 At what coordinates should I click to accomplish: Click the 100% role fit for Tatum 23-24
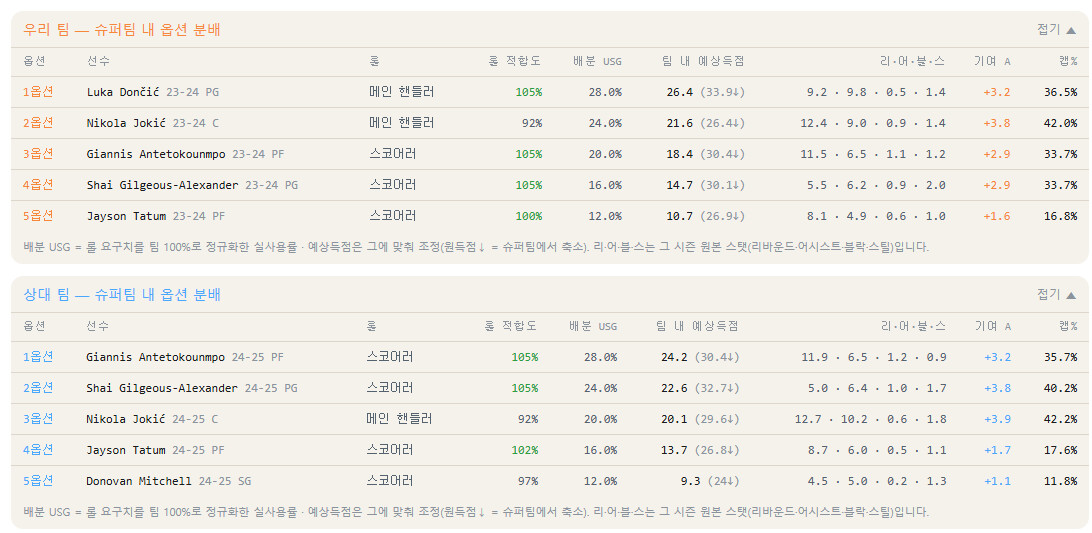pyautogui.click(x=529, y=216)
